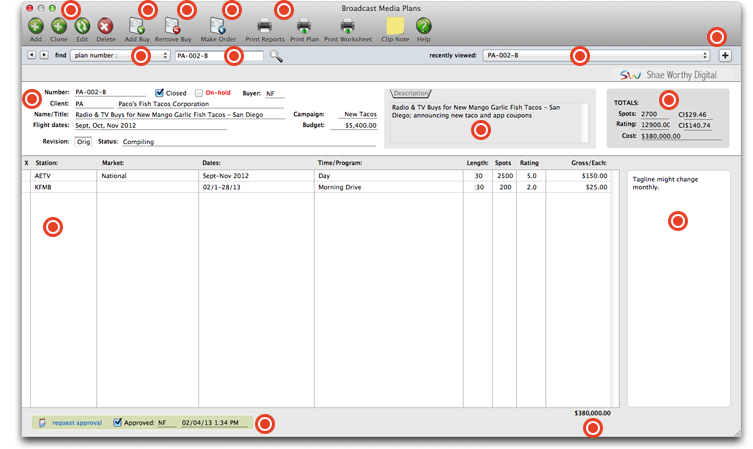This screenshot has width=753, height=449.
Task: Click the Print Worksheet icon
Action: (347, 26)
